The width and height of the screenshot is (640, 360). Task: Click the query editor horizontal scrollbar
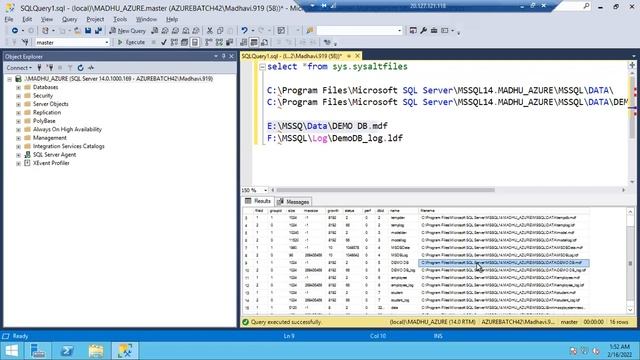[x=385, y=190]
